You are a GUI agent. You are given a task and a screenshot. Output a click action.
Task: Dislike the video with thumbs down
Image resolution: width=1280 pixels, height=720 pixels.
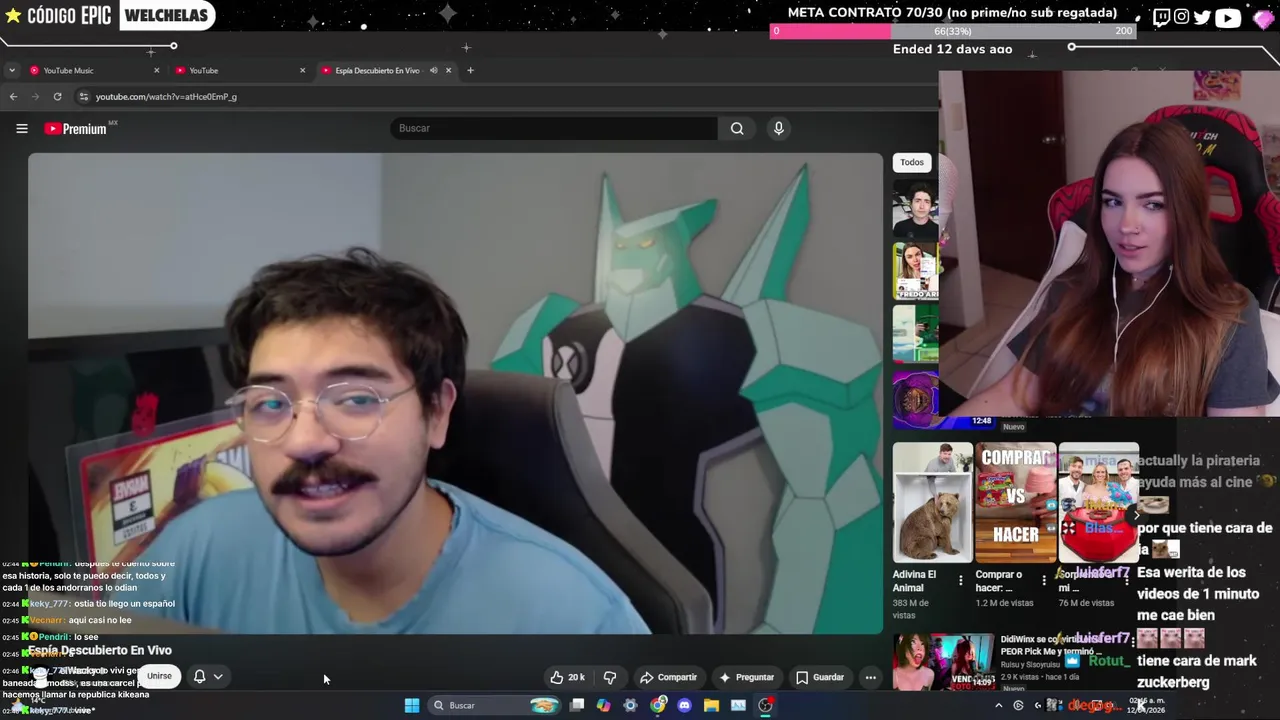pos(610,677)
